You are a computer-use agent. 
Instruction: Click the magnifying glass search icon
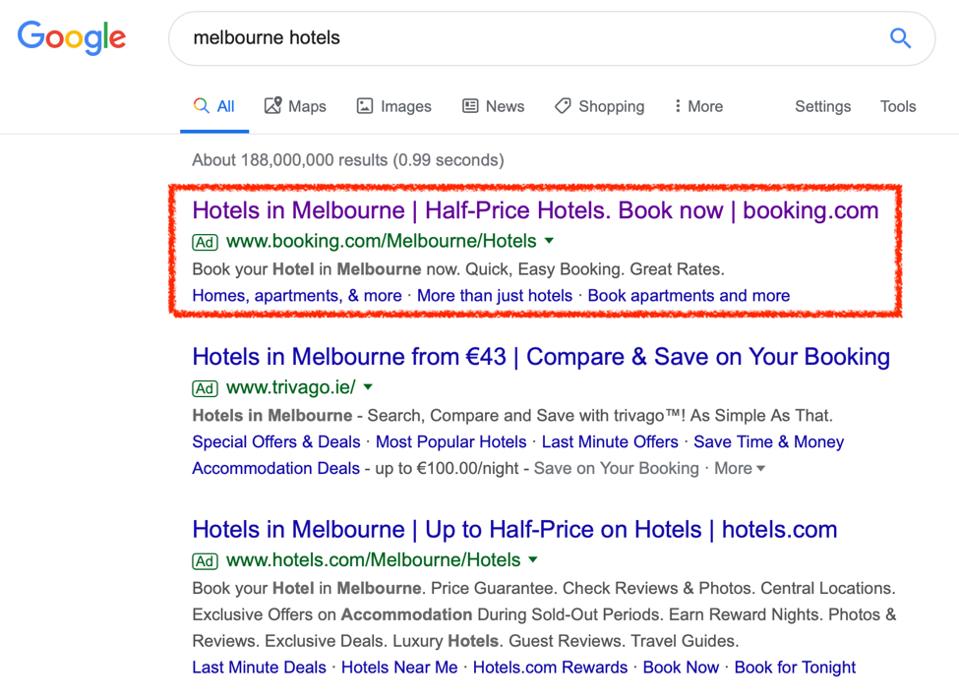point(898,38)
